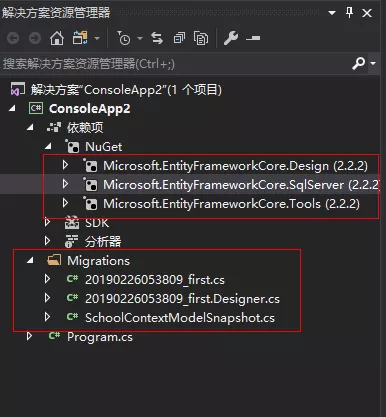The width and height of the screenshot is (386, 417).
Task: Select the 依赖项 node label
Action: point(85,127)
